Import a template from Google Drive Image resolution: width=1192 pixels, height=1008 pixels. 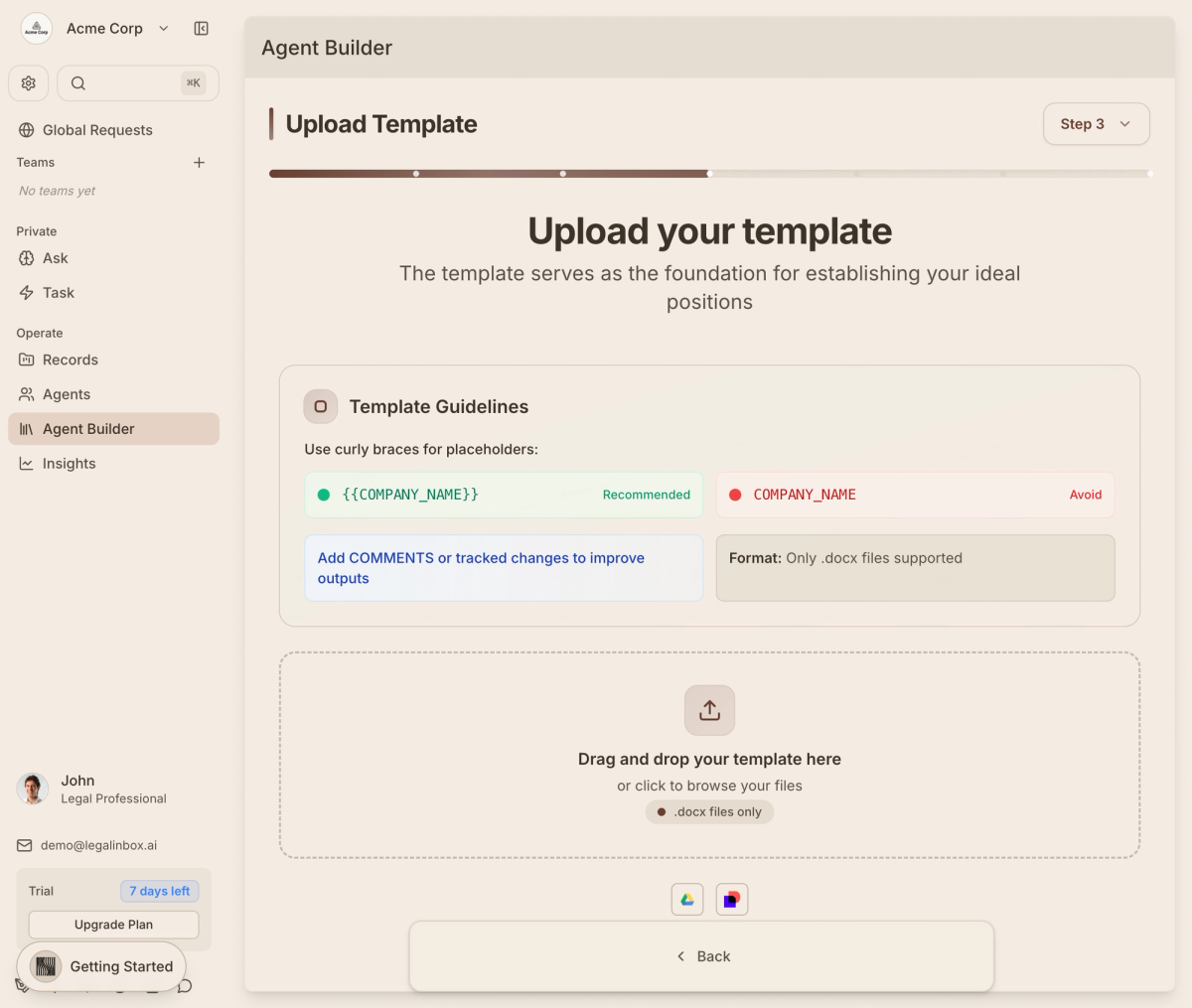tap(687, 900)
